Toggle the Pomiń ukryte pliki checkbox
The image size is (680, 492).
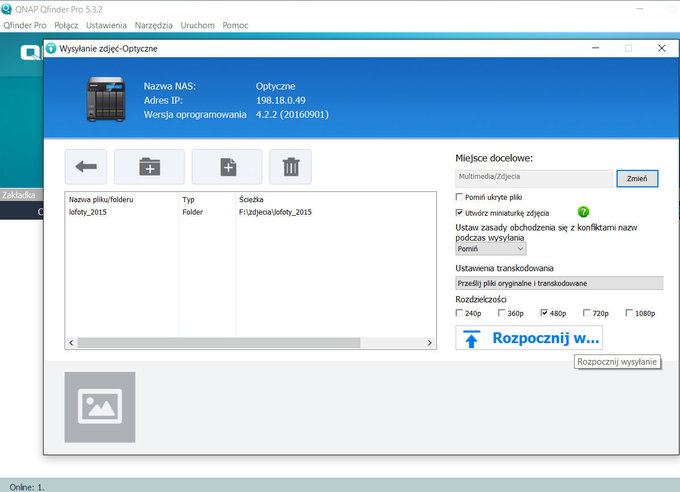pyautogui.click(x=459, y=197)
